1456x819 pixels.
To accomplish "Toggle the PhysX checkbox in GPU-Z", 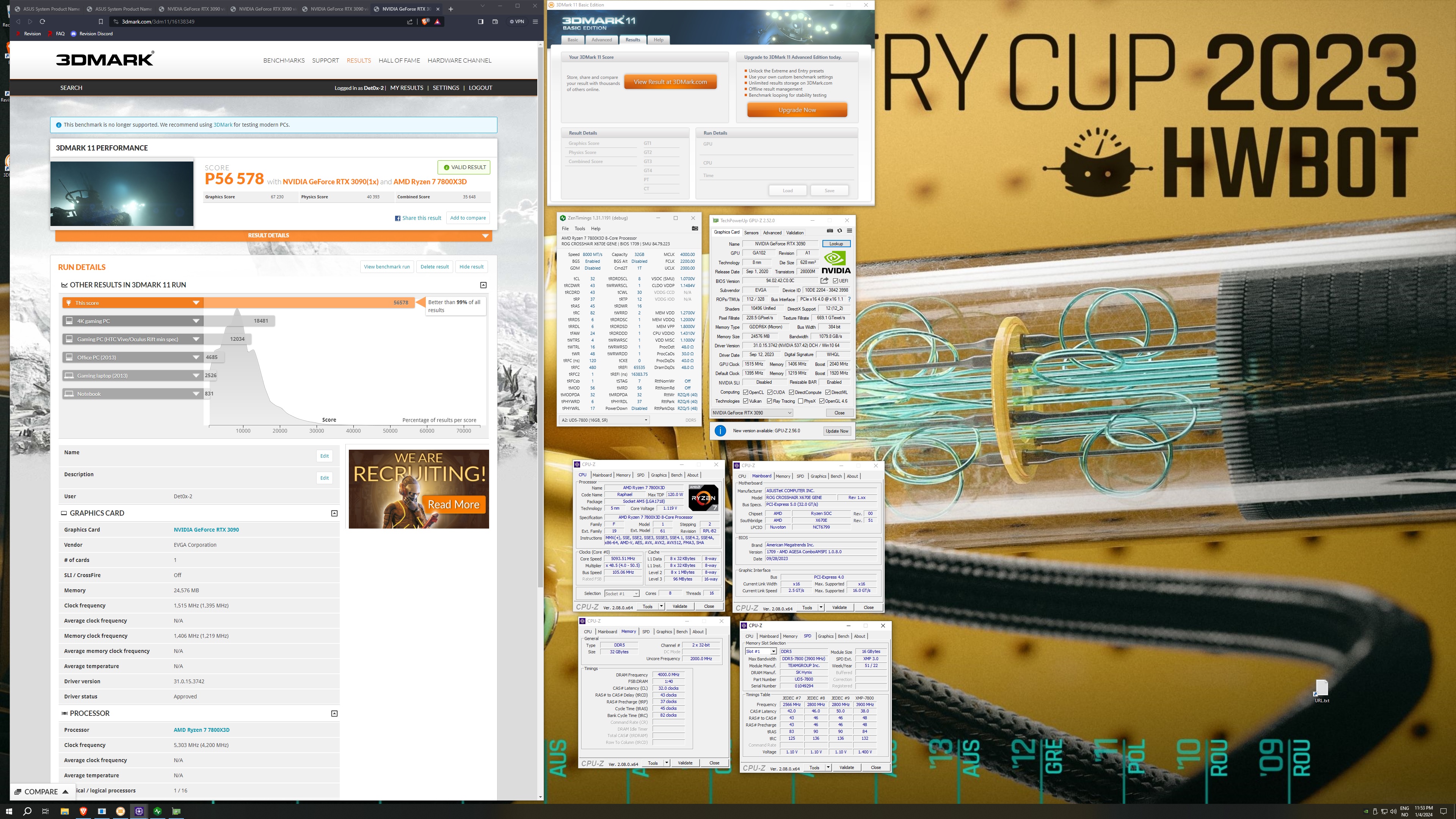I will tap(800, 401).
